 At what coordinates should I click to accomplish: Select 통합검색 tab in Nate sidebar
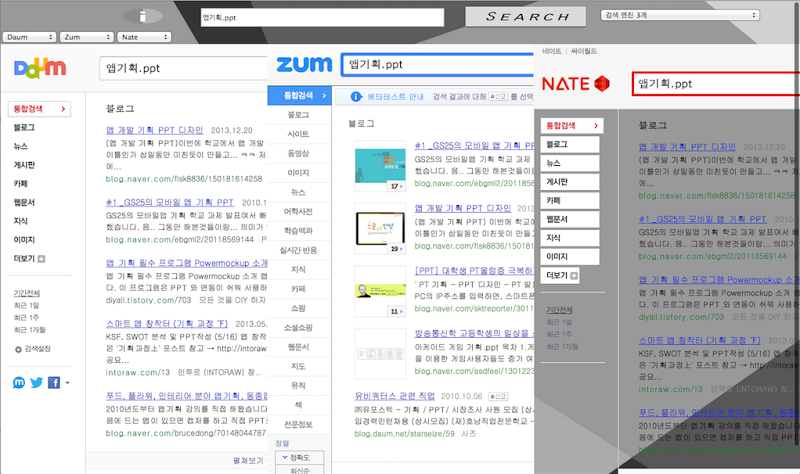[572, 126]
